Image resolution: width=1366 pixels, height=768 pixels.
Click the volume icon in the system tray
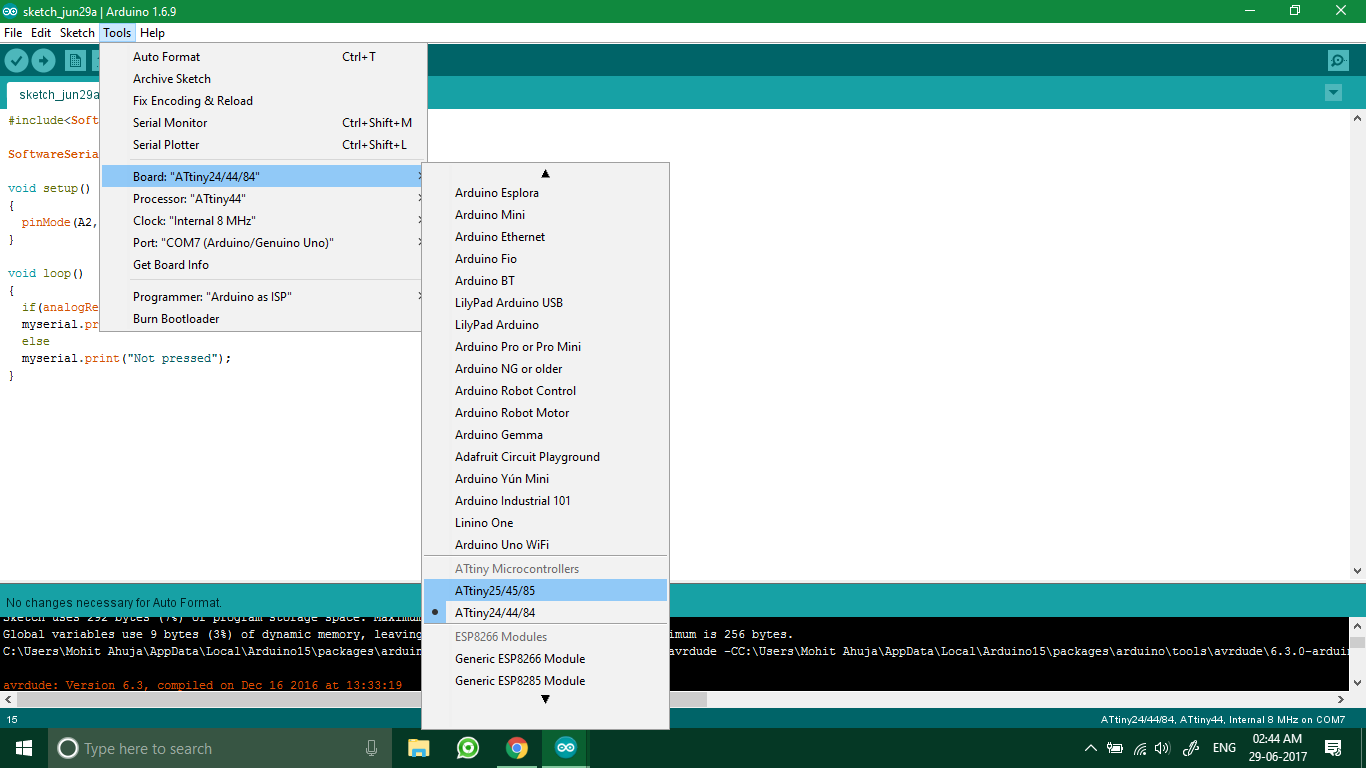1162,748
